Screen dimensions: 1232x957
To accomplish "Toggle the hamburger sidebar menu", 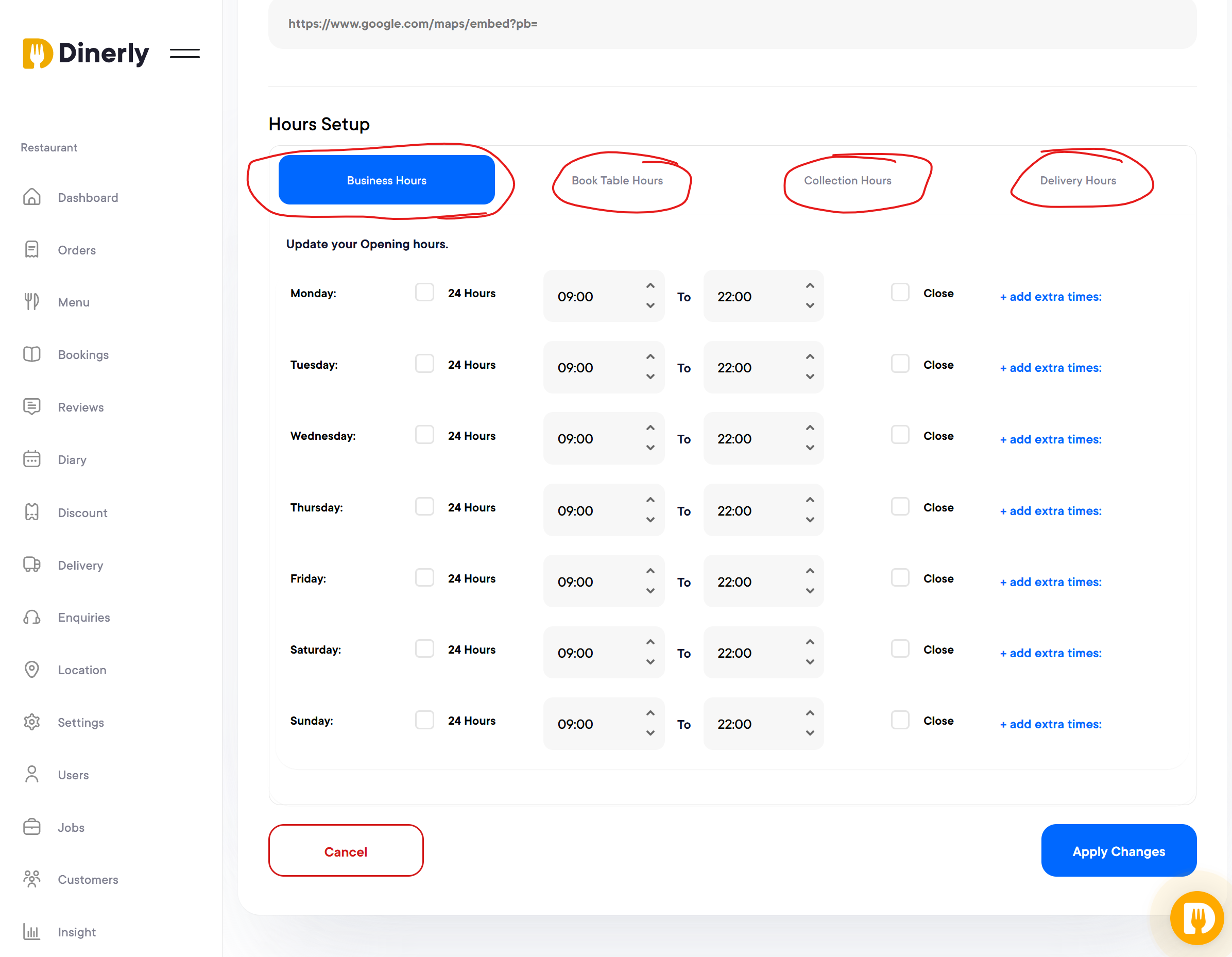I will [184, 54].
